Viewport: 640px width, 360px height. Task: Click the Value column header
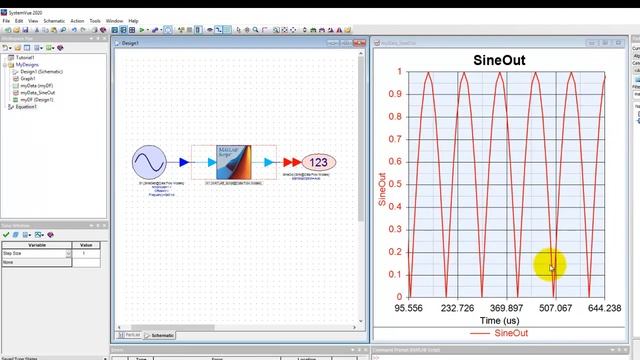86,245
